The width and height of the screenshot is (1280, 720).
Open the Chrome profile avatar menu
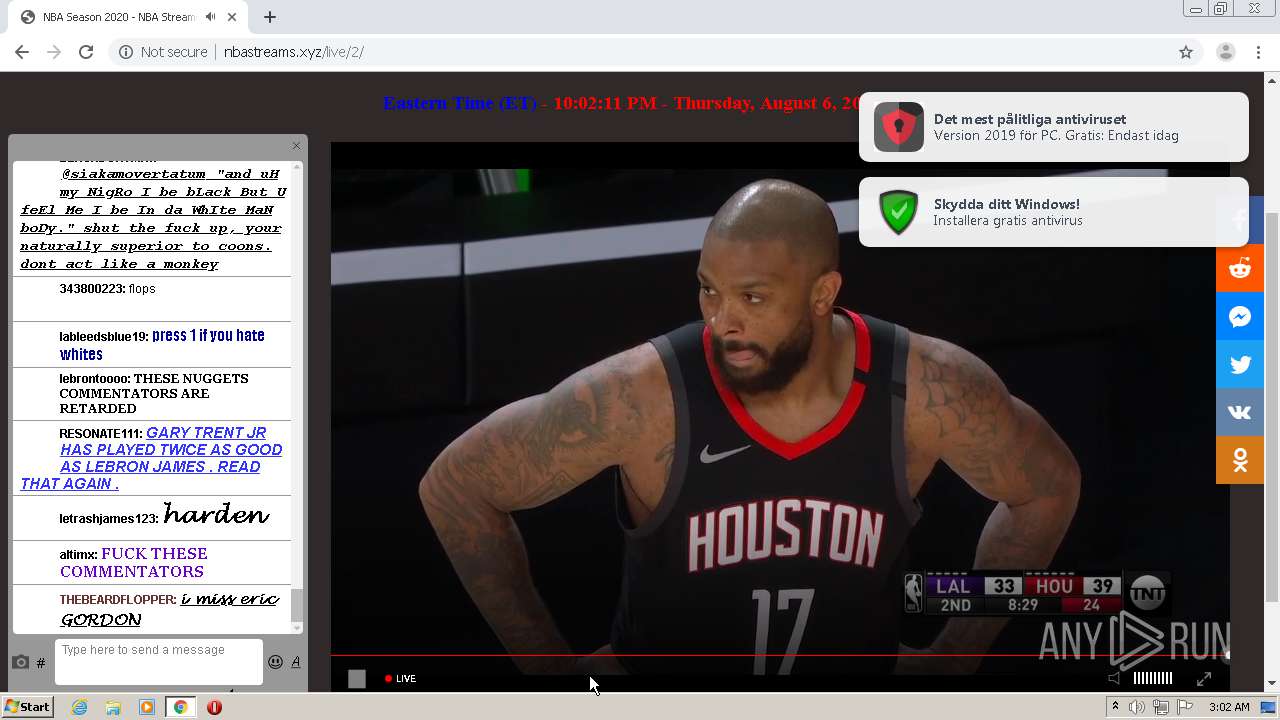tap(1226, 52)
